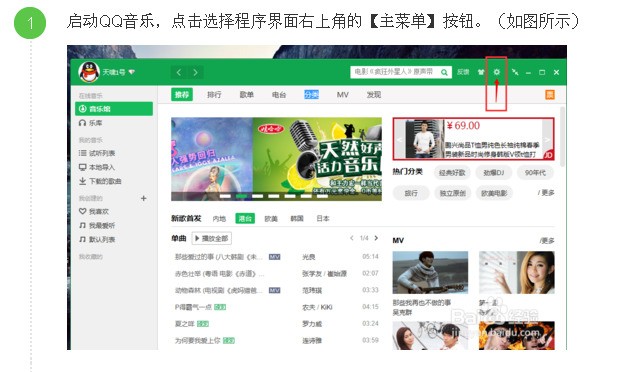
Task: Select 欧美 new songs filter
Action: [x=271, y=219]
